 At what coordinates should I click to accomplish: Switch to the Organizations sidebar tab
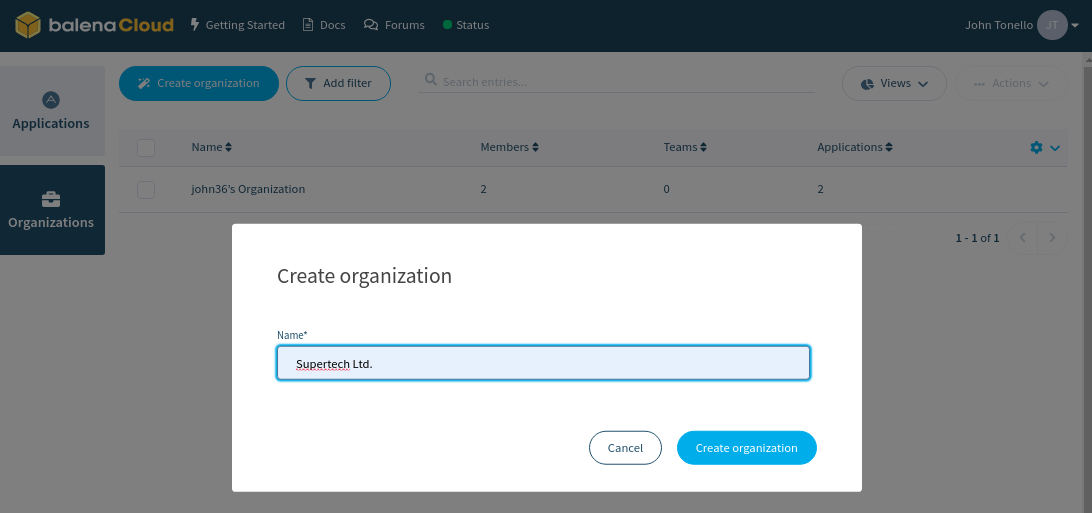(x=52, y=210)
